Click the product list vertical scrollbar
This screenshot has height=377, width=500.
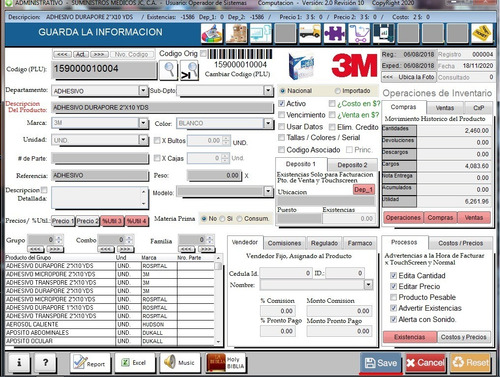[218, 300]
